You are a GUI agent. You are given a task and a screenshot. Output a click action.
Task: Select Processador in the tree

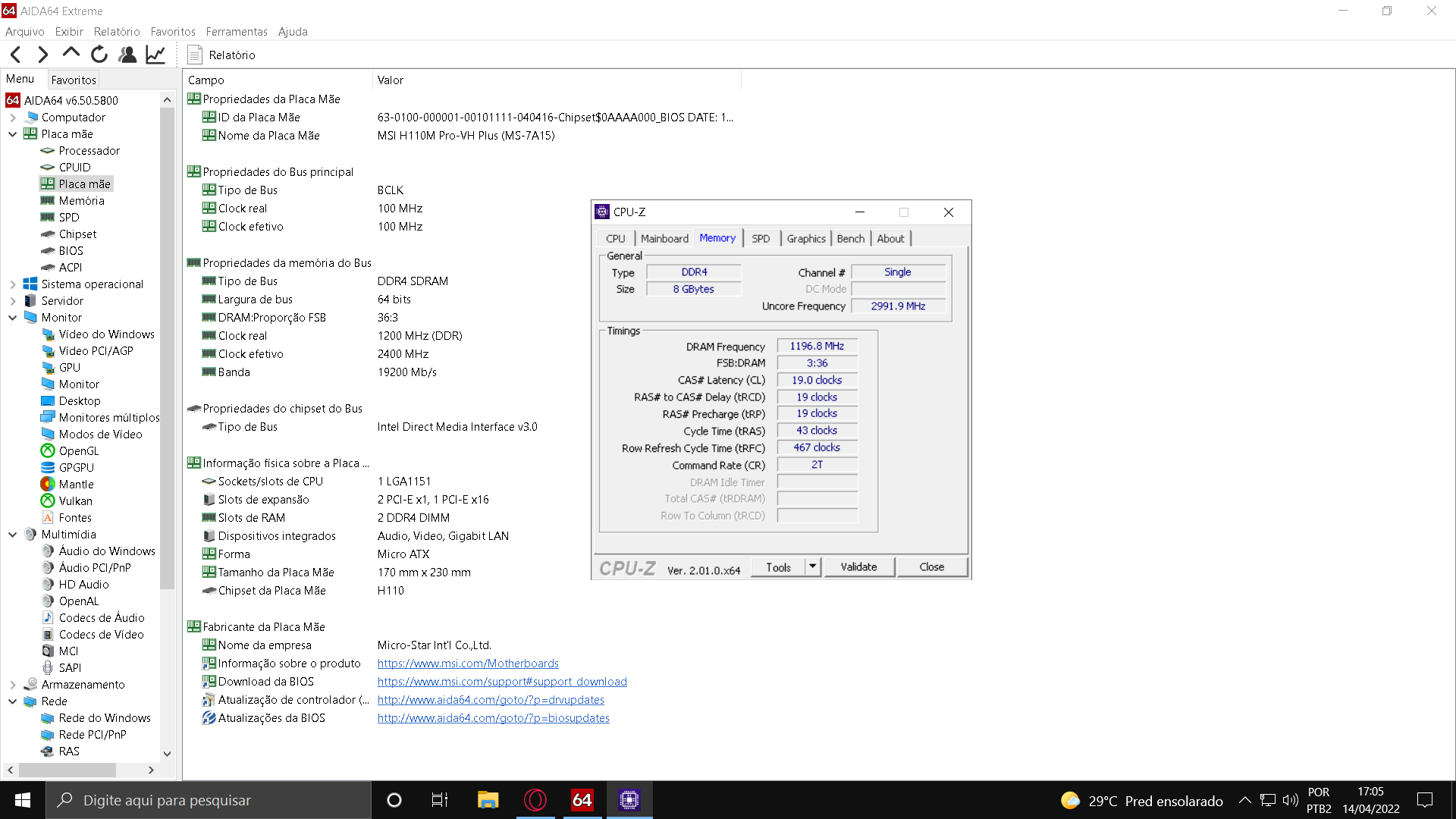(89, 150)
